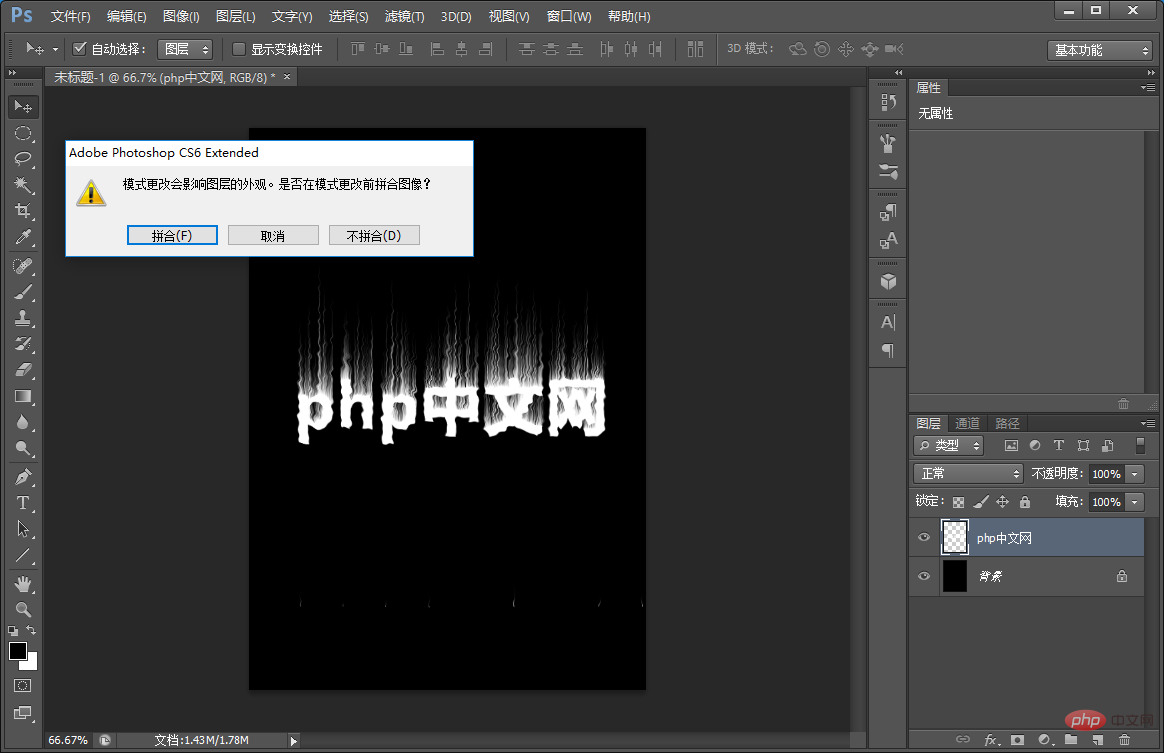Image resolution: width=1164 pixels, height=753 pixels.
Task: Click the 拼合(F) button
Action: pos(172,235)
